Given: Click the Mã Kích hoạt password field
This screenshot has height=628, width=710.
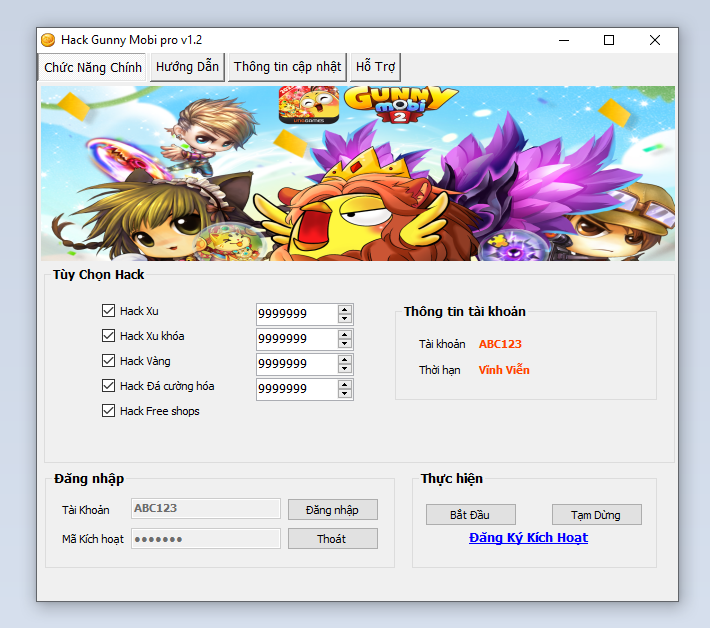Looking at the screenshot, I should point(206,539).
